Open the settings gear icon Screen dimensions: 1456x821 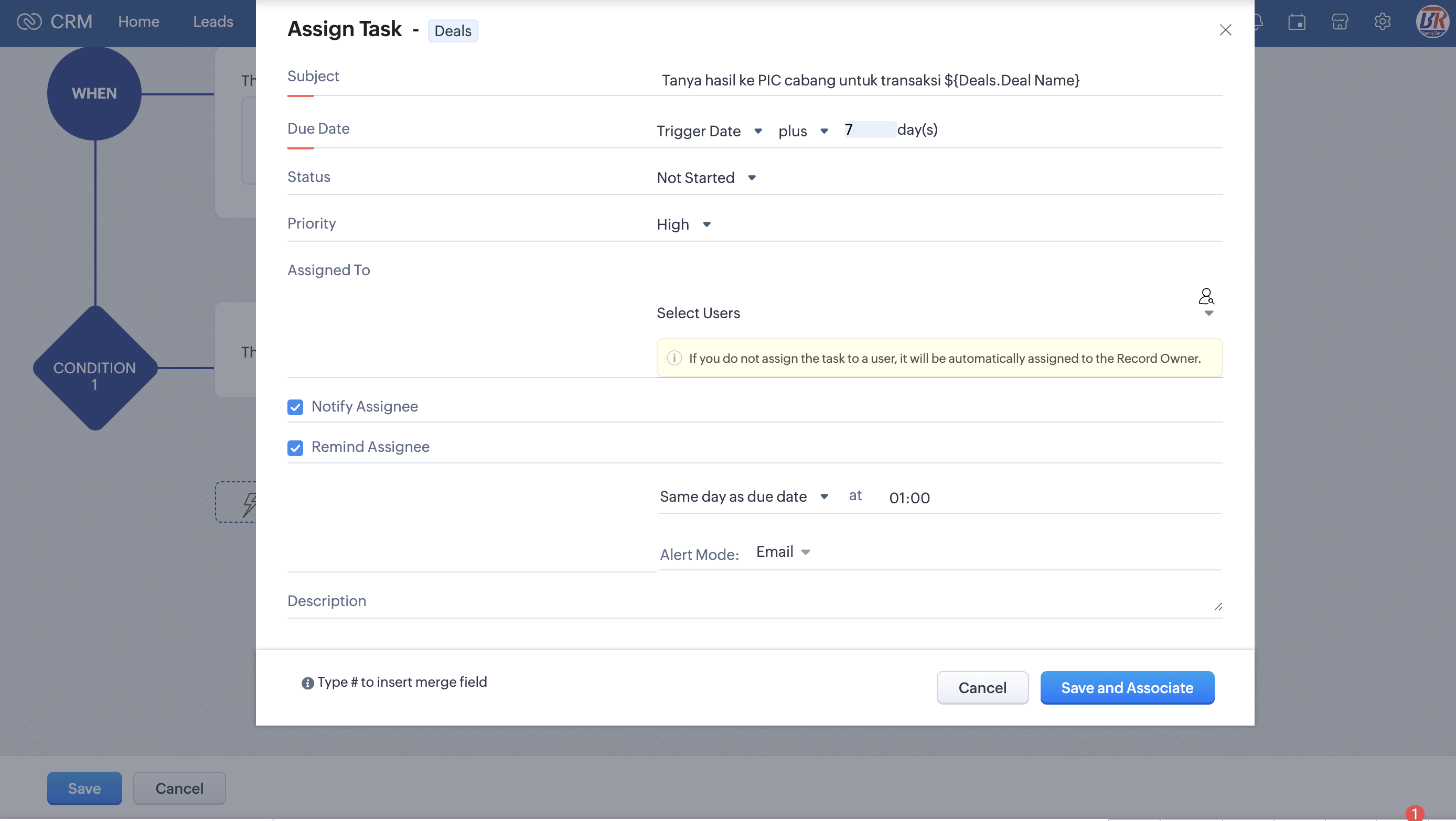[x=1382, y=22]
